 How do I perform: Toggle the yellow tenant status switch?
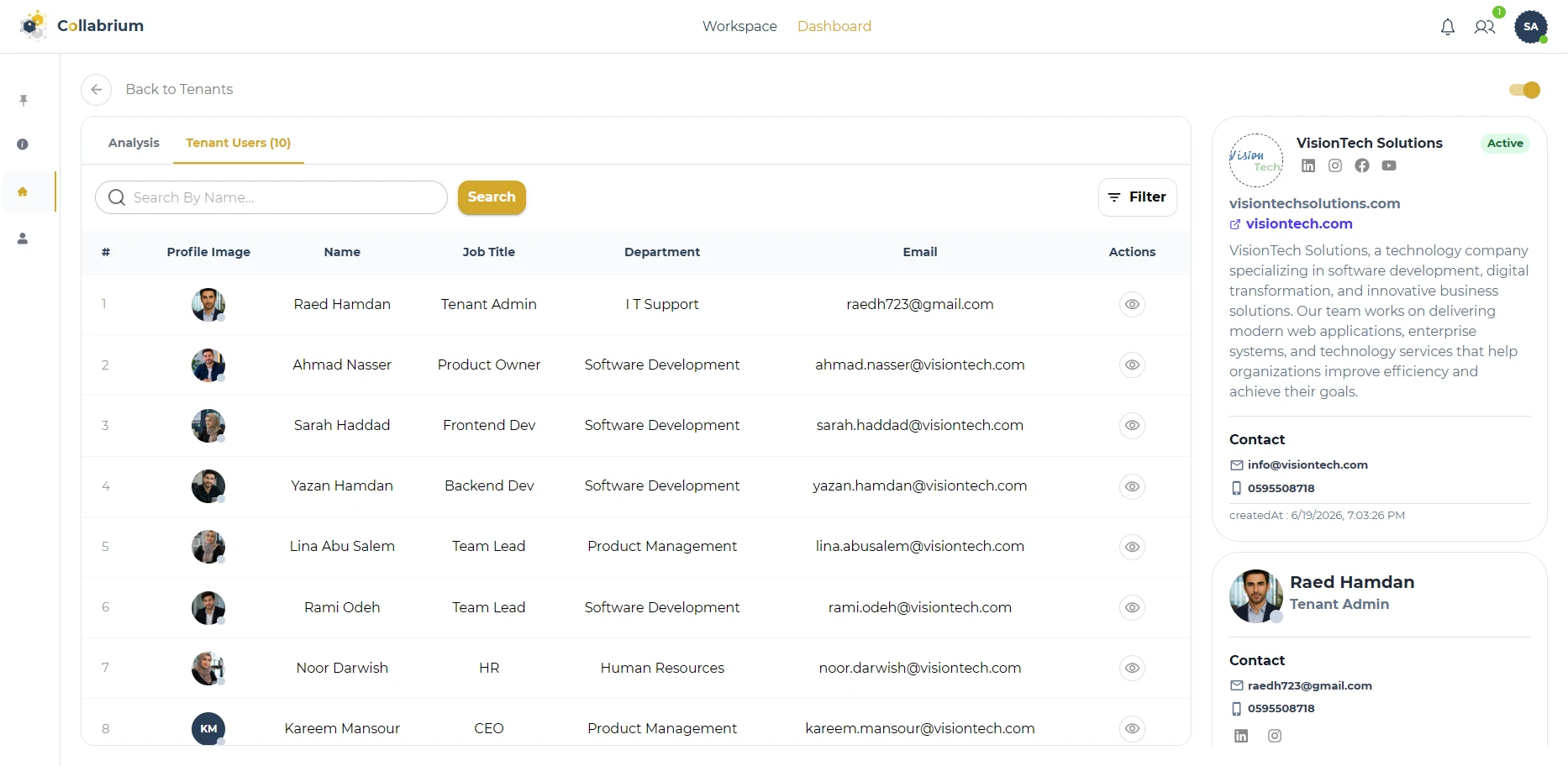(x=1524, y=90)
